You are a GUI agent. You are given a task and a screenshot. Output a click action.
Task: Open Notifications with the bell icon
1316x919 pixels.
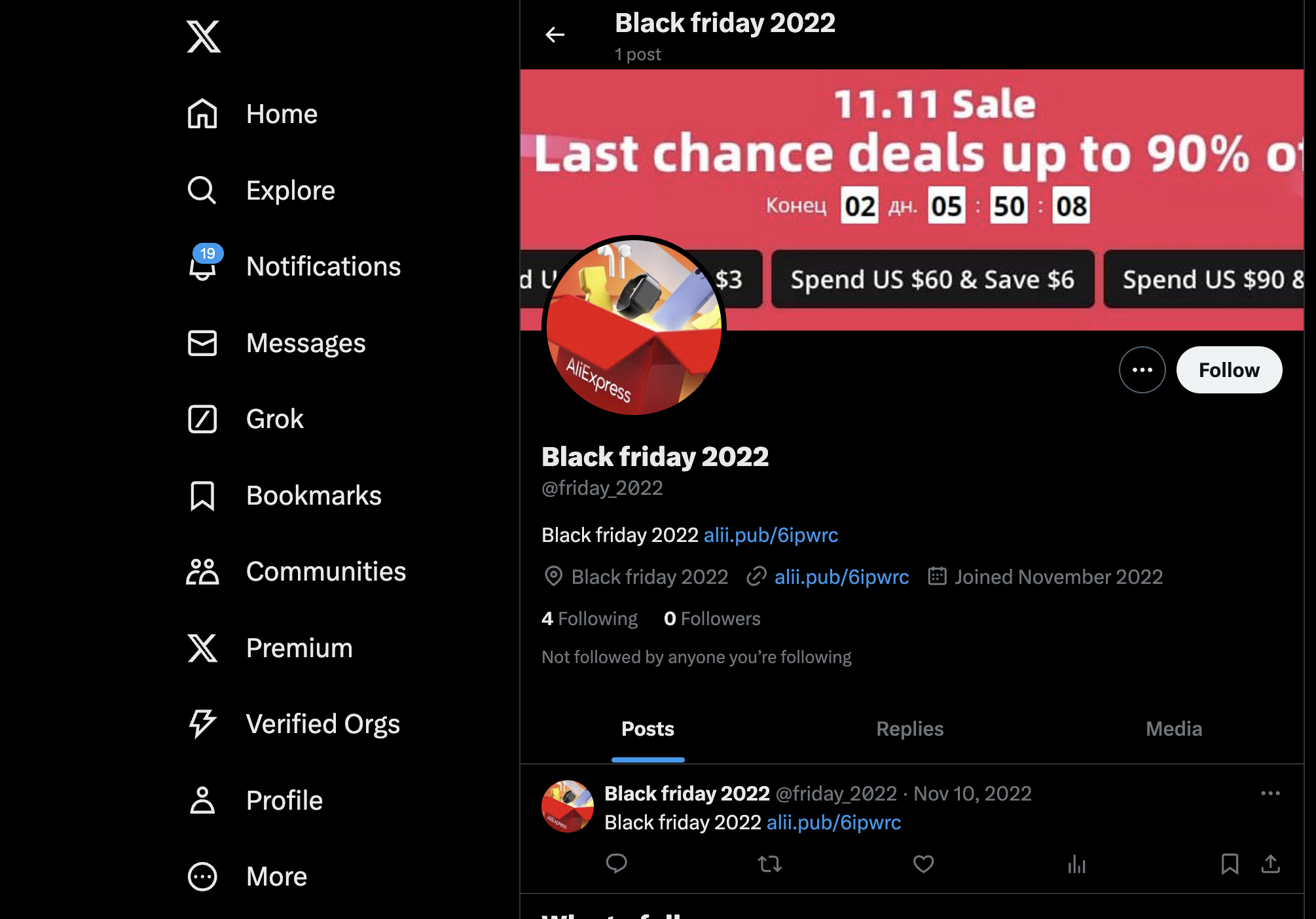(202, 266)
